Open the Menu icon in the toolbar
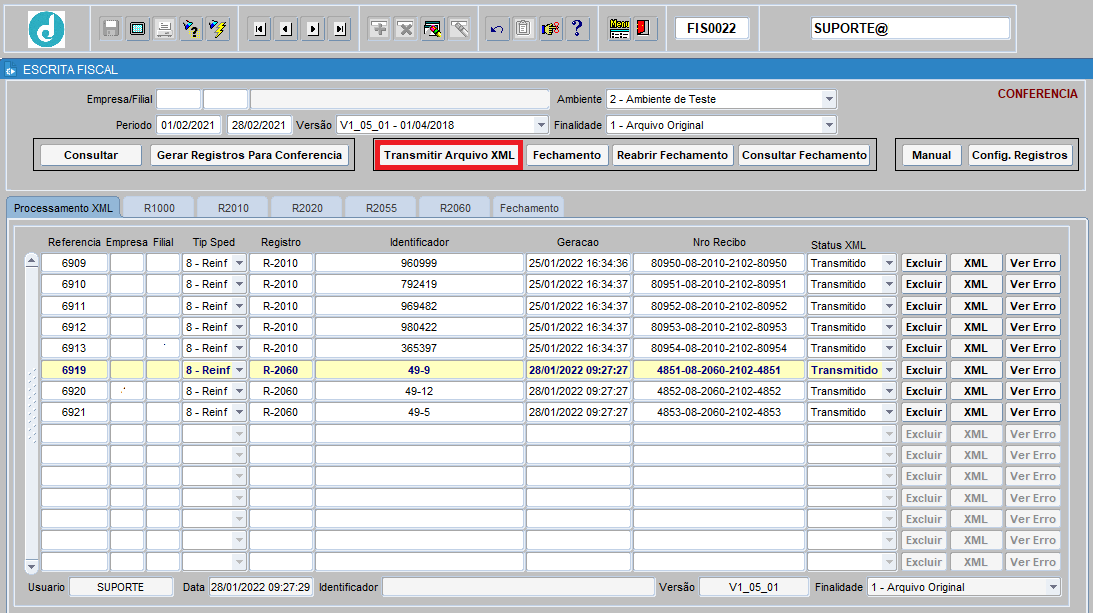1093x613 pixels. (x=619, y=29)
